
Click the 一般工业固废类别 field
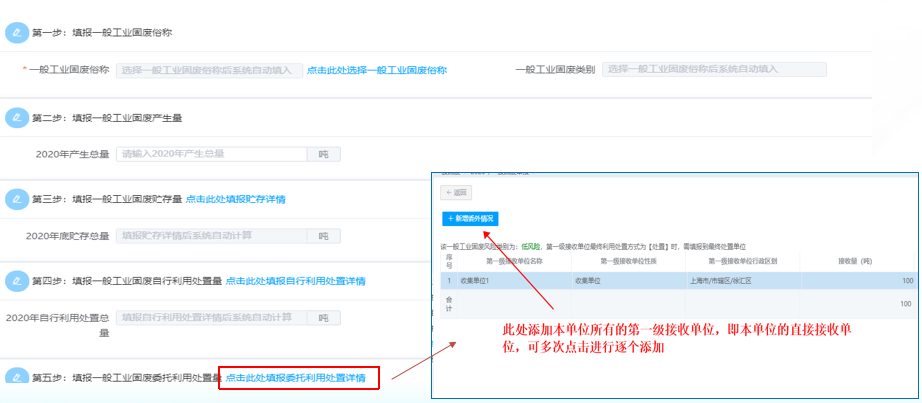(713, 70)
